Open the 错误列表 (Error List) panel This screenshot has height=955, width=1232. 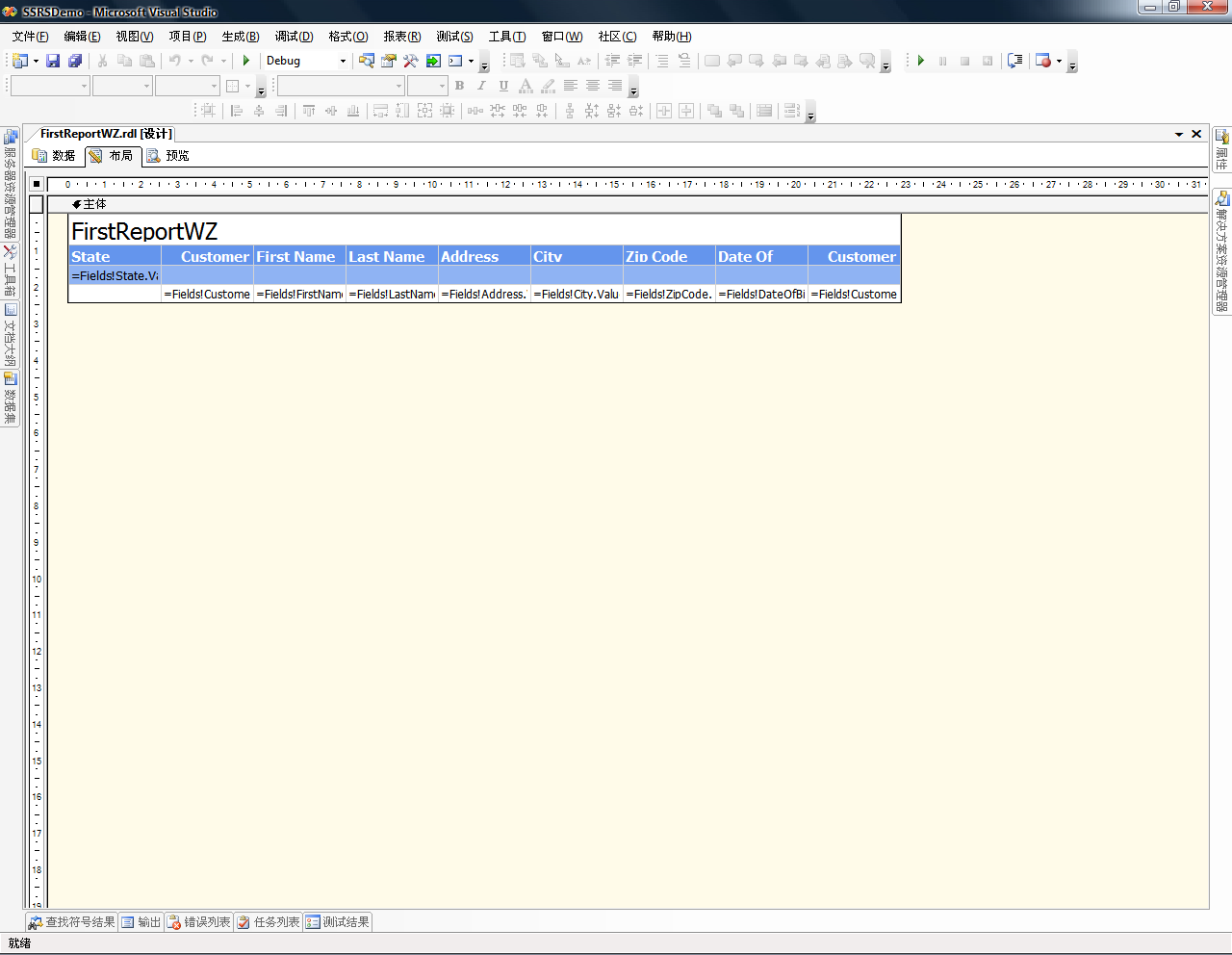point(199,922)
